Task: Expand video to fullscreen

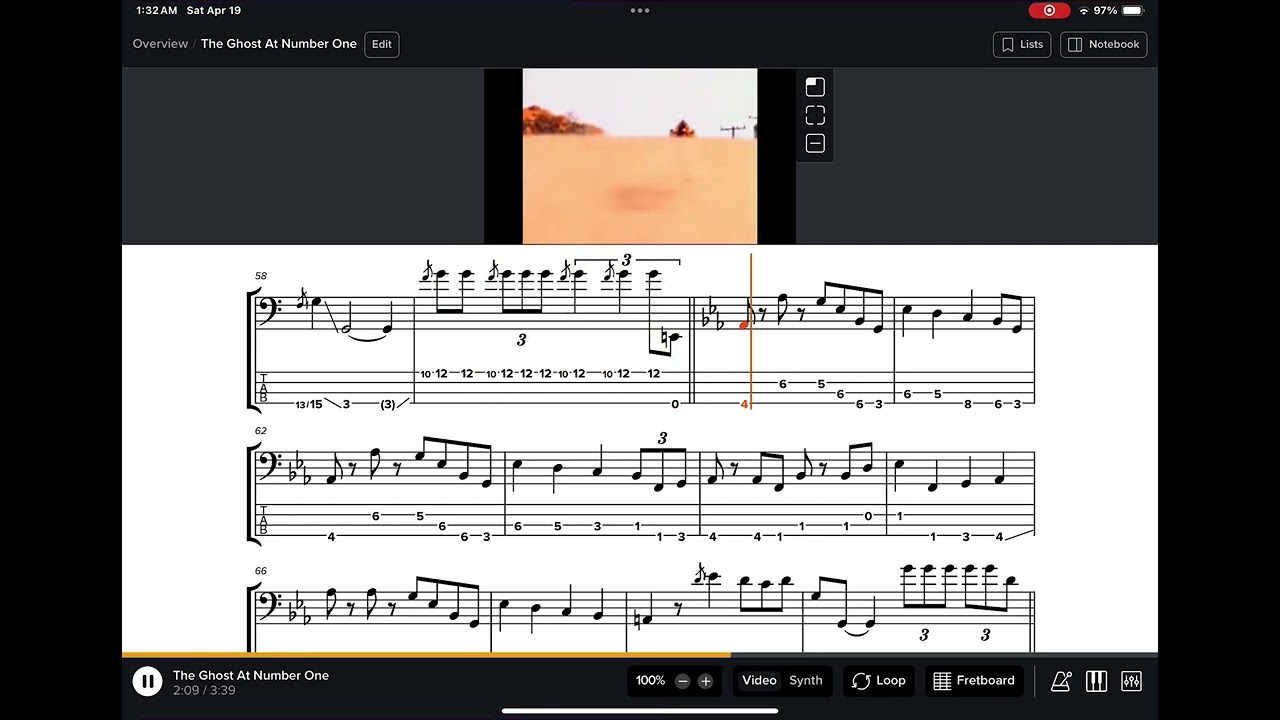Action: [x=815, y=115]
